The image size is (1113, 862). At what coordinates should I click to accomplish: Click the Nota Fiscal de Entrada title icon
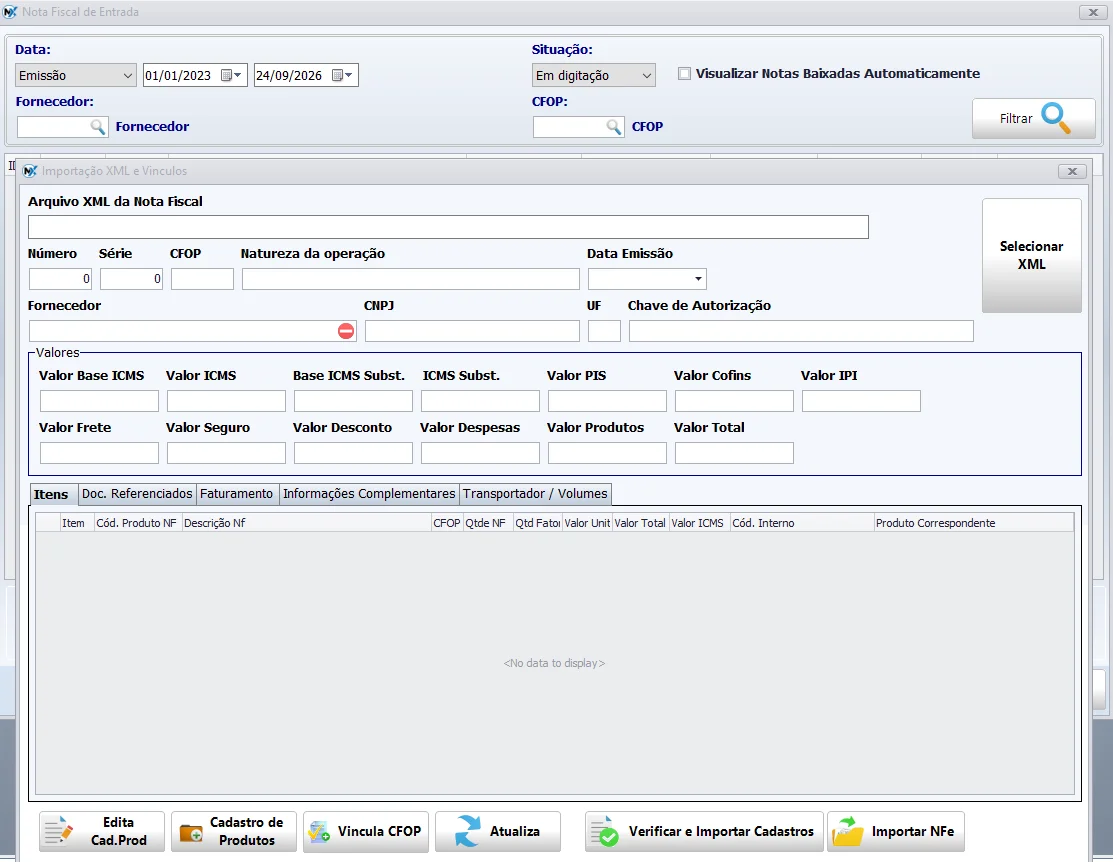pyautogui.click(x=10, y=12)
